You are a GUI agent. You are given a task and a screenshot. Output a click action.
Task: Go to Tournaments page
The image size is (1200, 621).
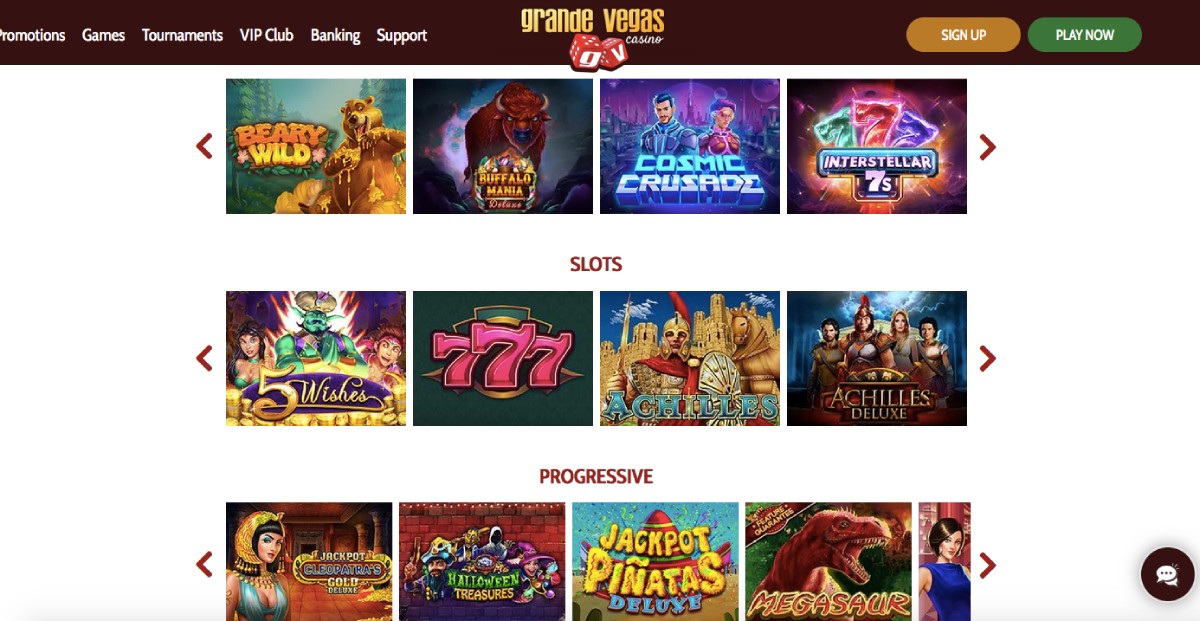tap(182, 35)
